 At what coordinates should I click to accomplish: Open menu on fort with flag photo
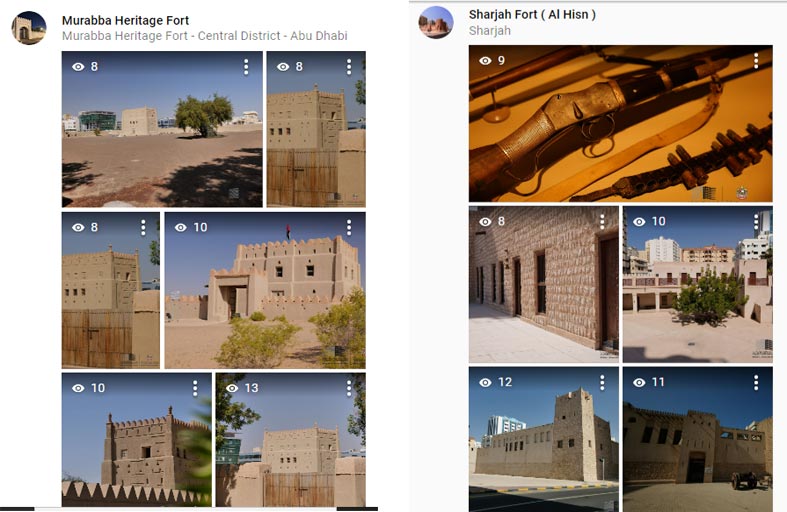pyautogui.click(x=349, y=227)
